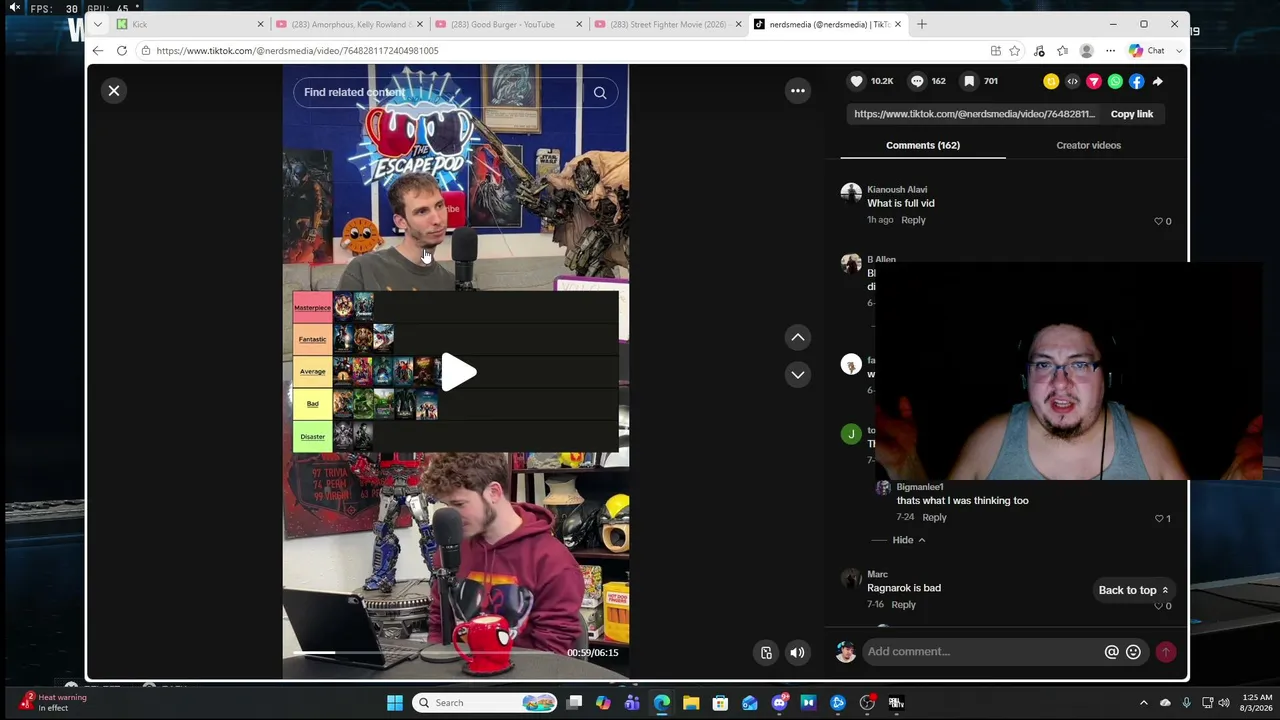This screenshot has width=1280, height=720.
Task: Open the Windows Start menu
Action: point(395,703)
